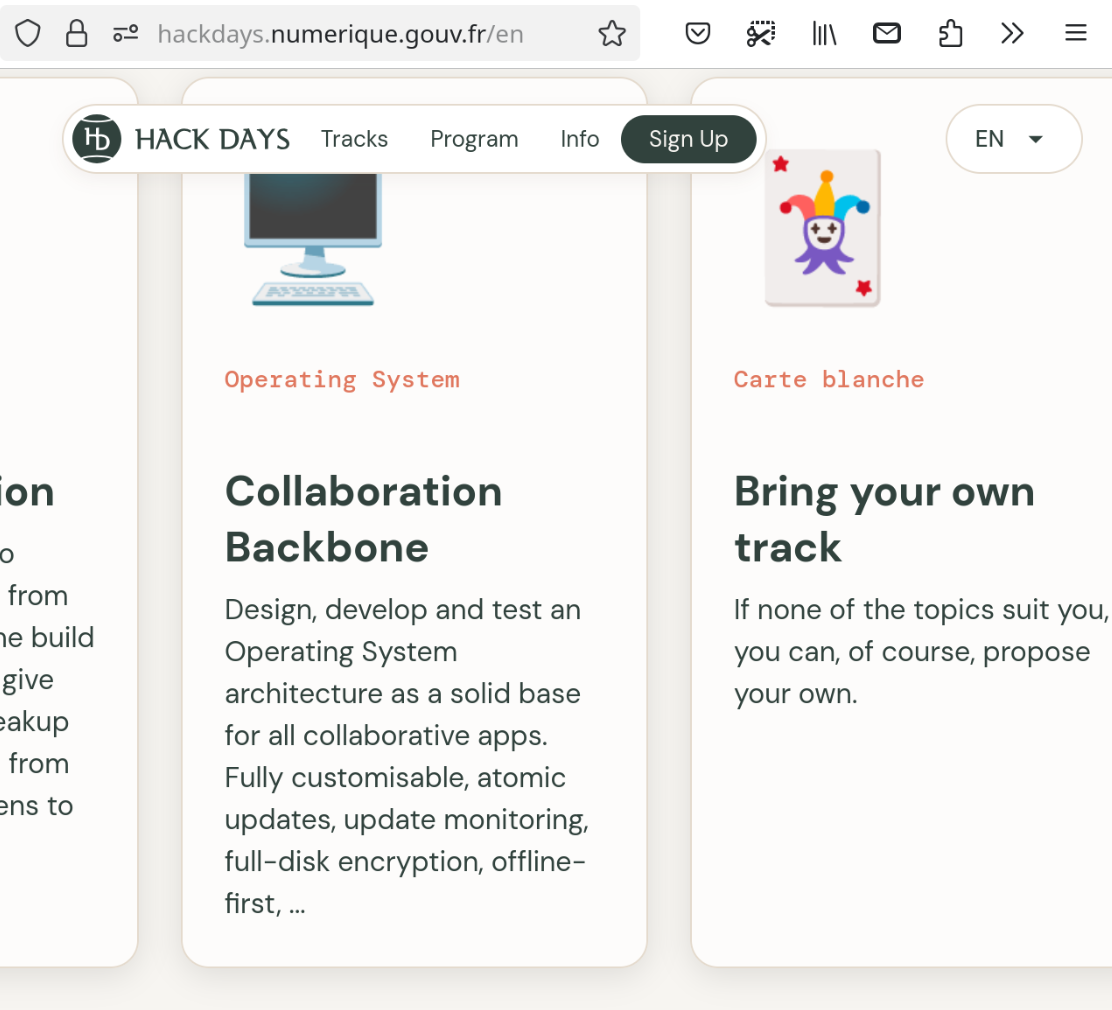Click the HD Hack Days logo

pos(97,139)
